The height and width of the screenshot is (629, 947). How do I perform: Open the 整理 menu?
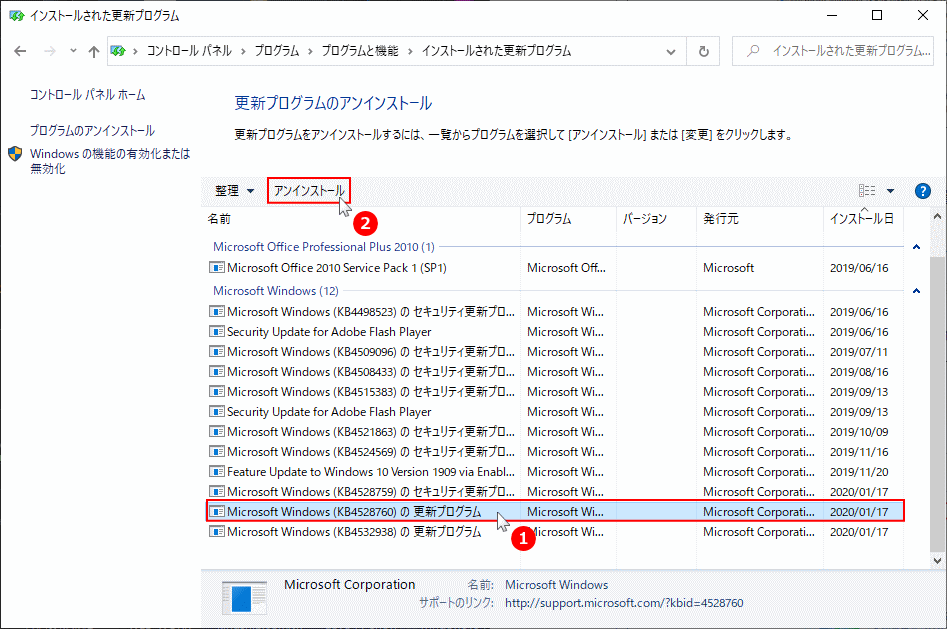(234, 191)
